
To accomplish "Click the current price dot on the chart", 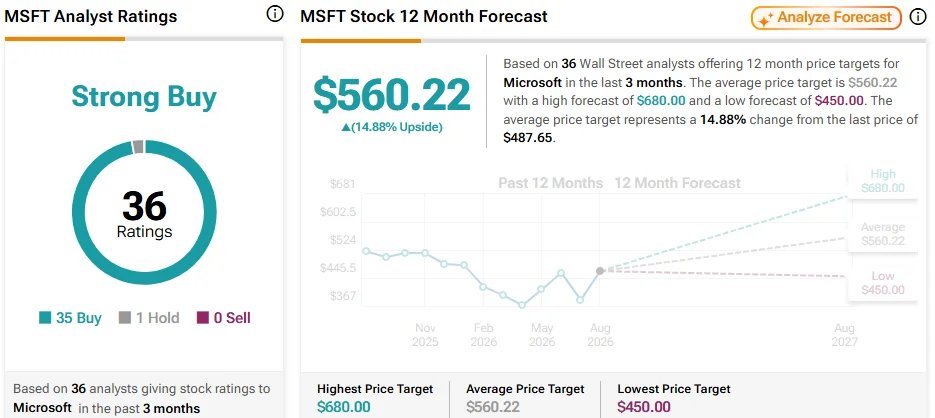I will [x=600, y=271].
